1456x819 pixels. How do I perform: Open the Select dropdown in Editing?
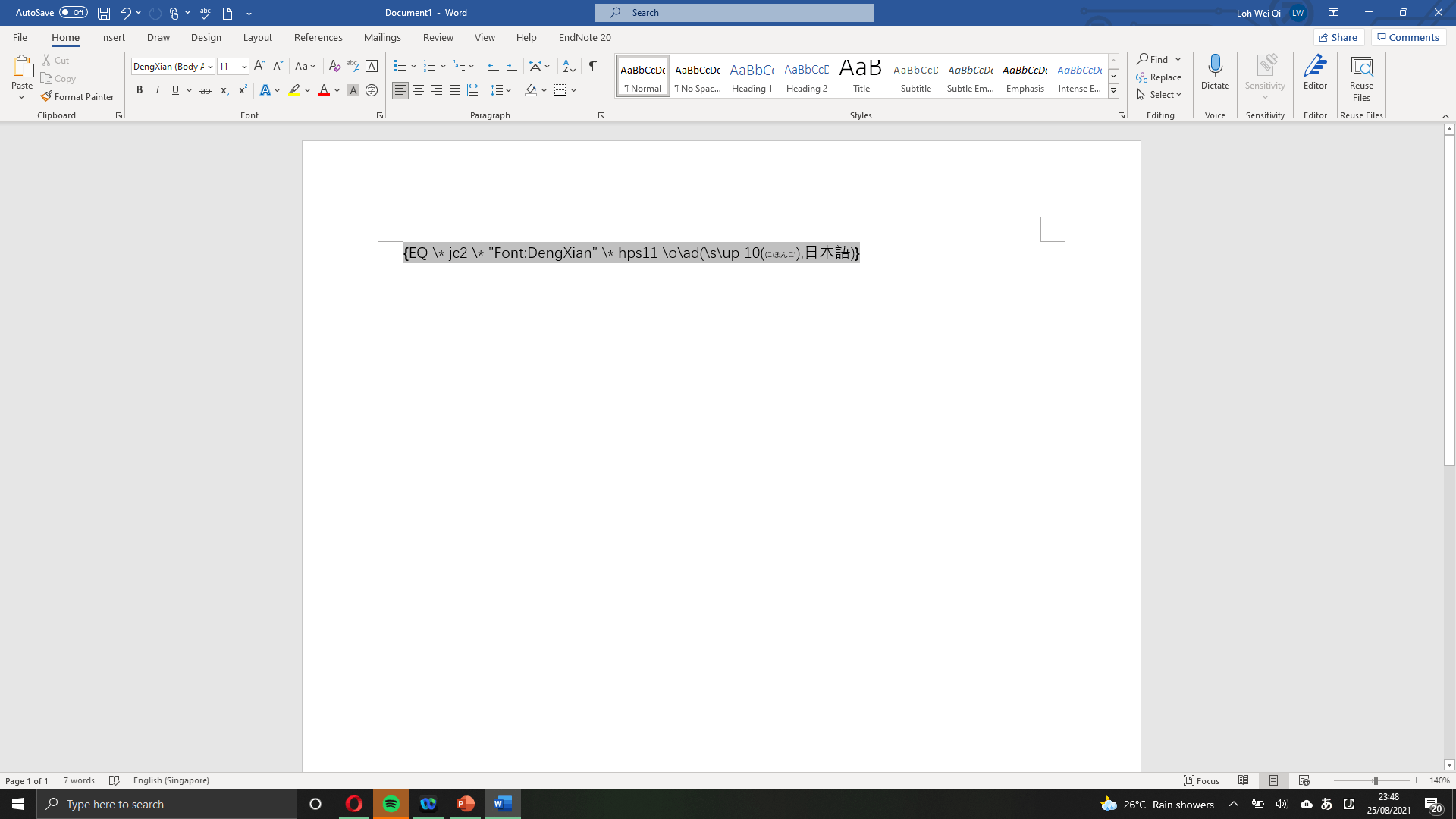[x=1159, y=95]
